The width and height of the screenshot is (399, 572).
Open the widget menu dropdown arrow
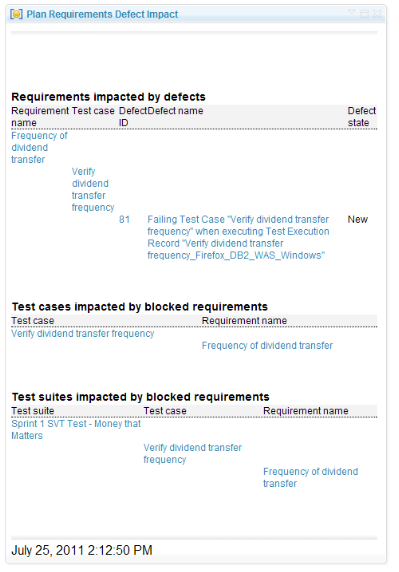pyautogui.click(x=351, y=13)
